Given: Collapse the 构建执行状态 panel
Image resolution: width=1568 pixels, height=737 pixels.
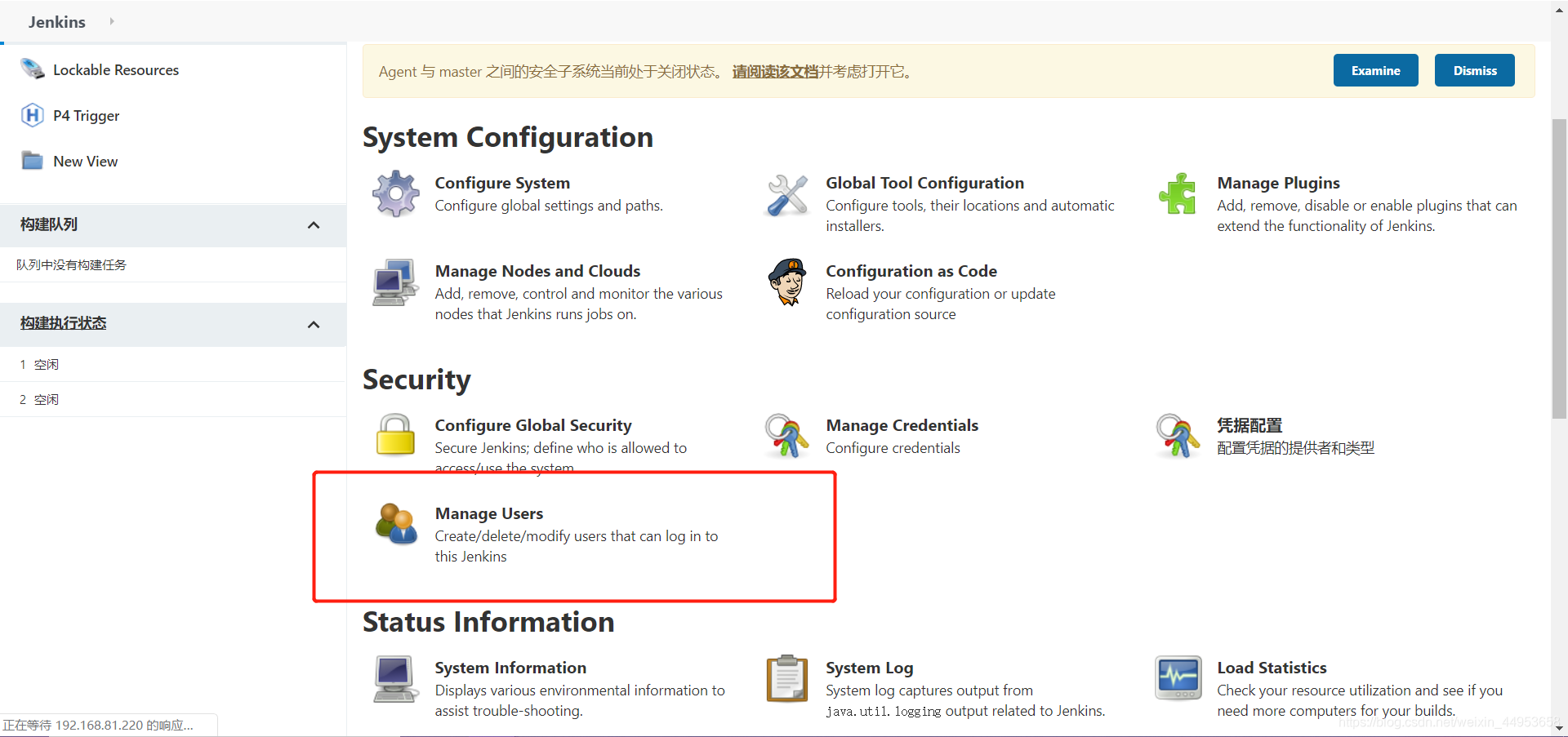Looking at the screenshot, I should (314, 325).
